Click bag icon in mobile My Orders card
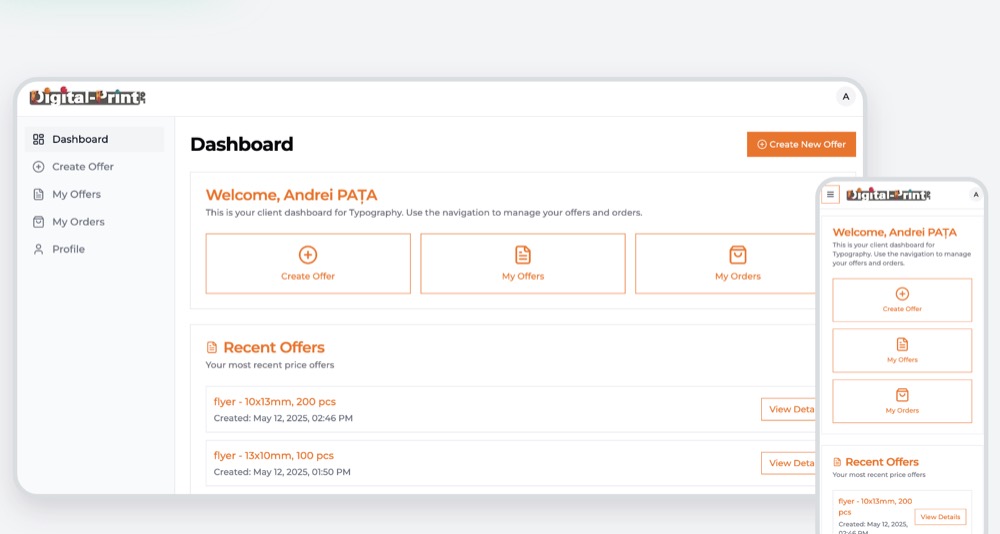The image size is (1000, 534). pos(902,395)
